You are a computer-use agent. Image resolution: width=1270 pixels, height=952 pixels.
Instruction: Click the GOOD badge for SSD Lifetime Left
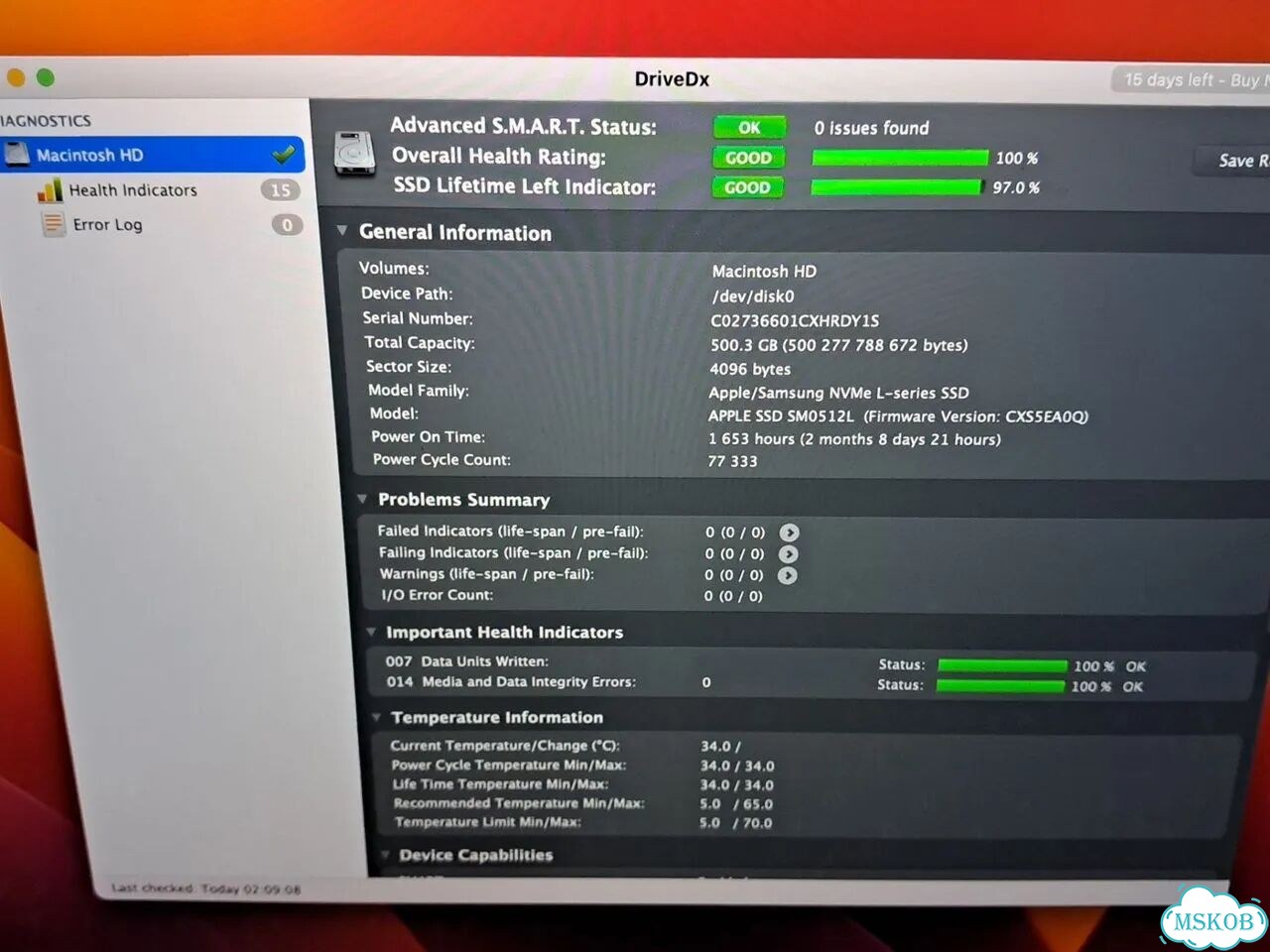click(747, 187)
